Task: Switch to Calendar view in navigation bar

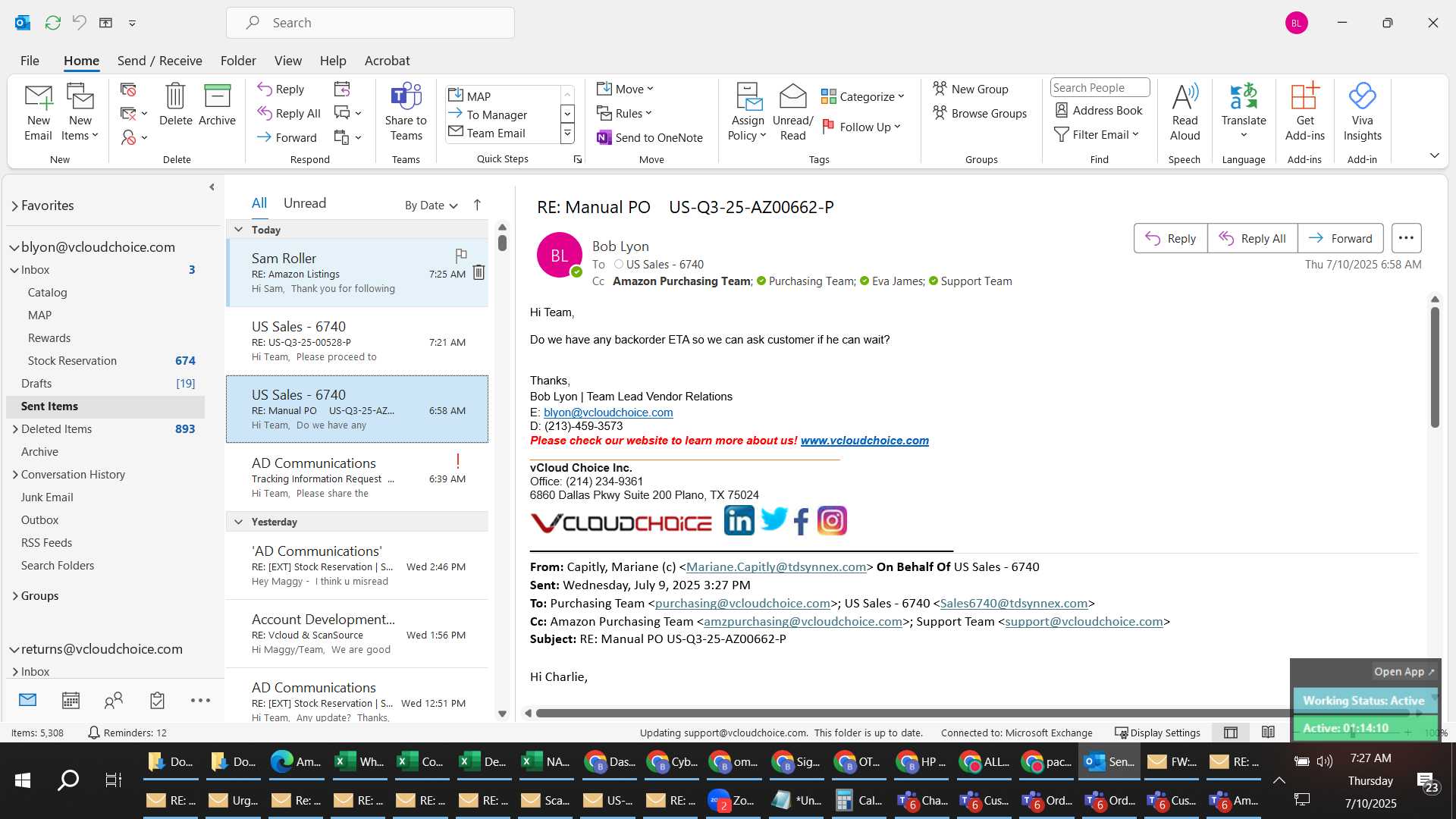Action: click(x=71, y=701)
